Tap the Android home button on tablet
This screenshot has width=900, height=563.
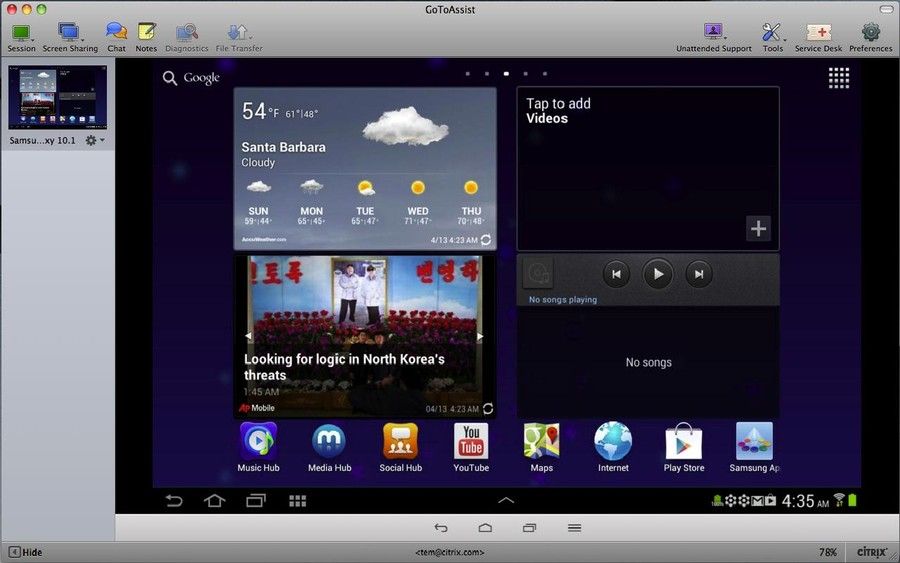[x=214, y=501]
